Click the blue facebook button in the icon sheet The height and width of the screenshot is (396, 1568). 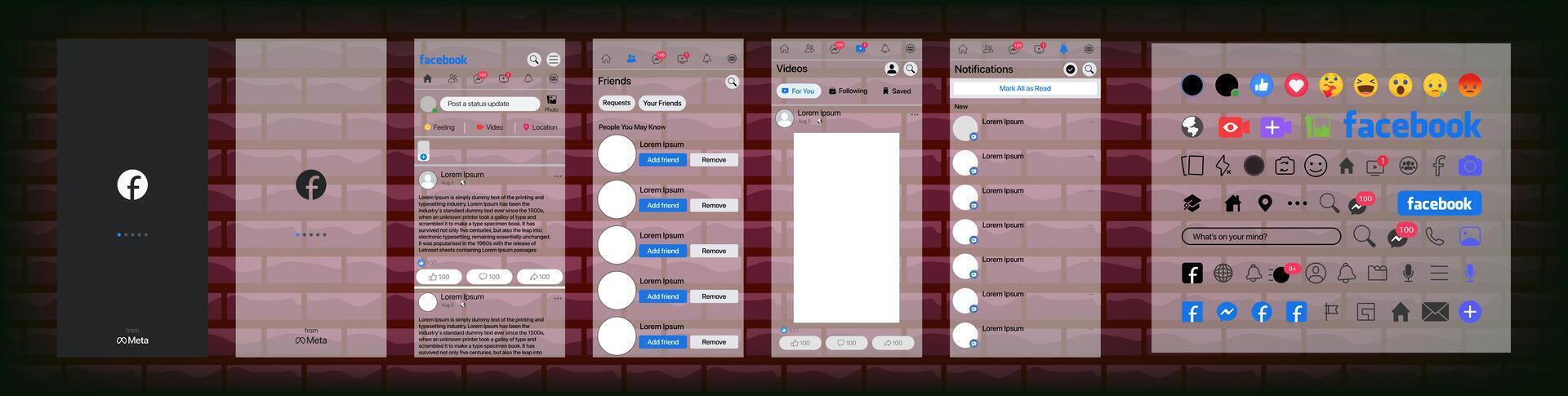pos(1439,203)
